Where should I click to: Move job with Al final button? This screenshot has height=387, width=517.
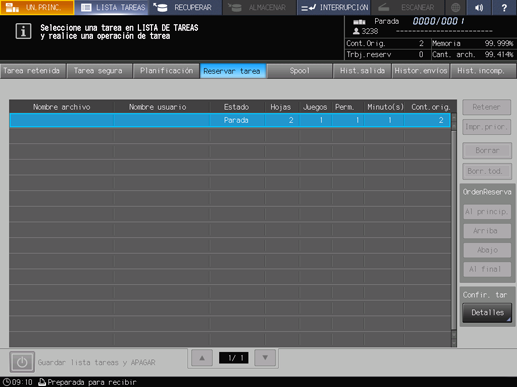(x=487, y=269)
